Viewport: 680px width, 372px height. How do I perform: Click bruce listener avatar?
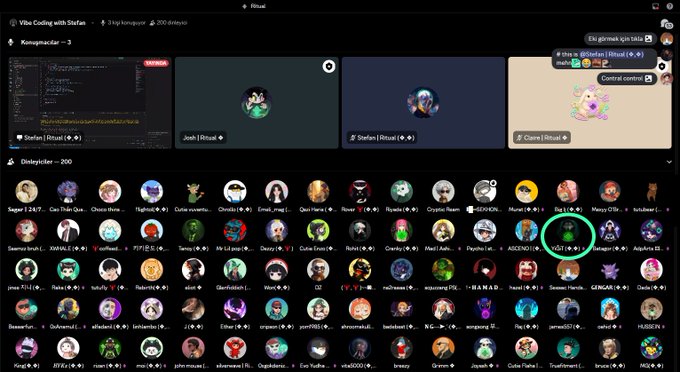(x=610, y=348)
